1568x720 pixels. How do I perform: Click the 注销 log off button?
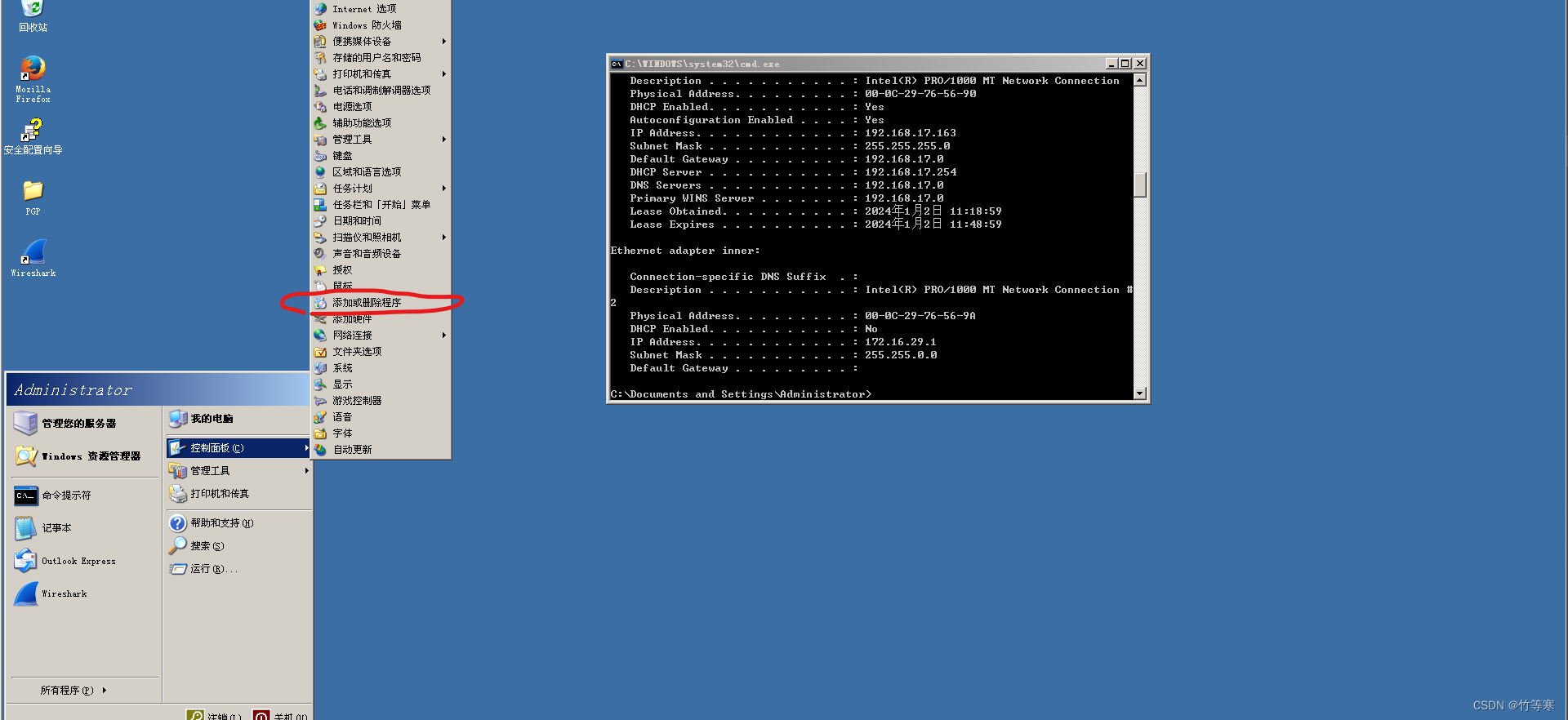tap(214, 715)
